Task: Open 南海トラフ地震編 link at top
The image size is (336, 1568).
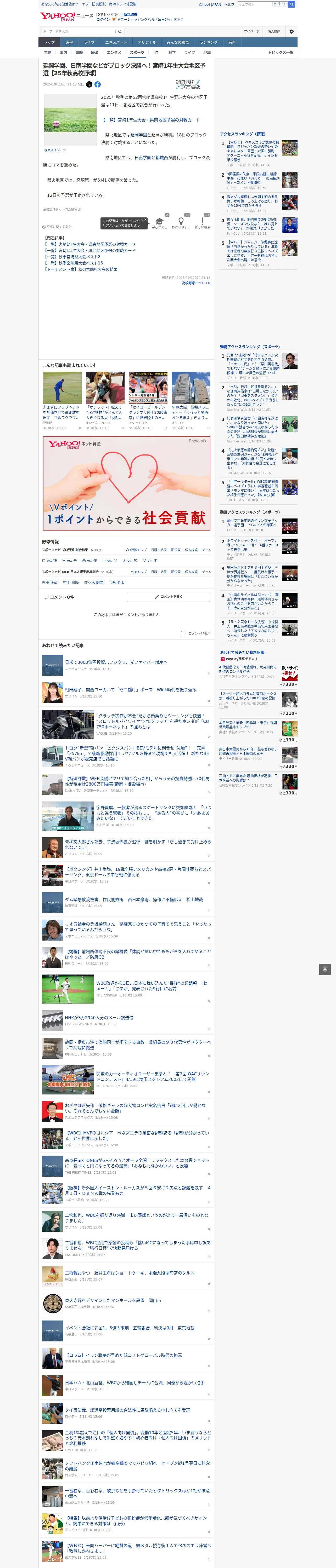Action: coord(122,4)
